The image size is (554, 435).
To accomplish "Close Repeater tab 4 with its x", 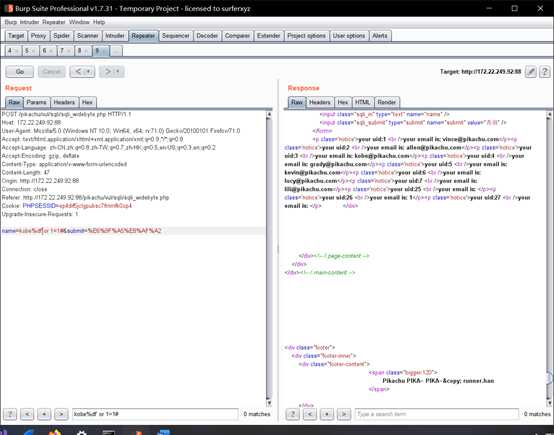I will (x=16, y=51).
